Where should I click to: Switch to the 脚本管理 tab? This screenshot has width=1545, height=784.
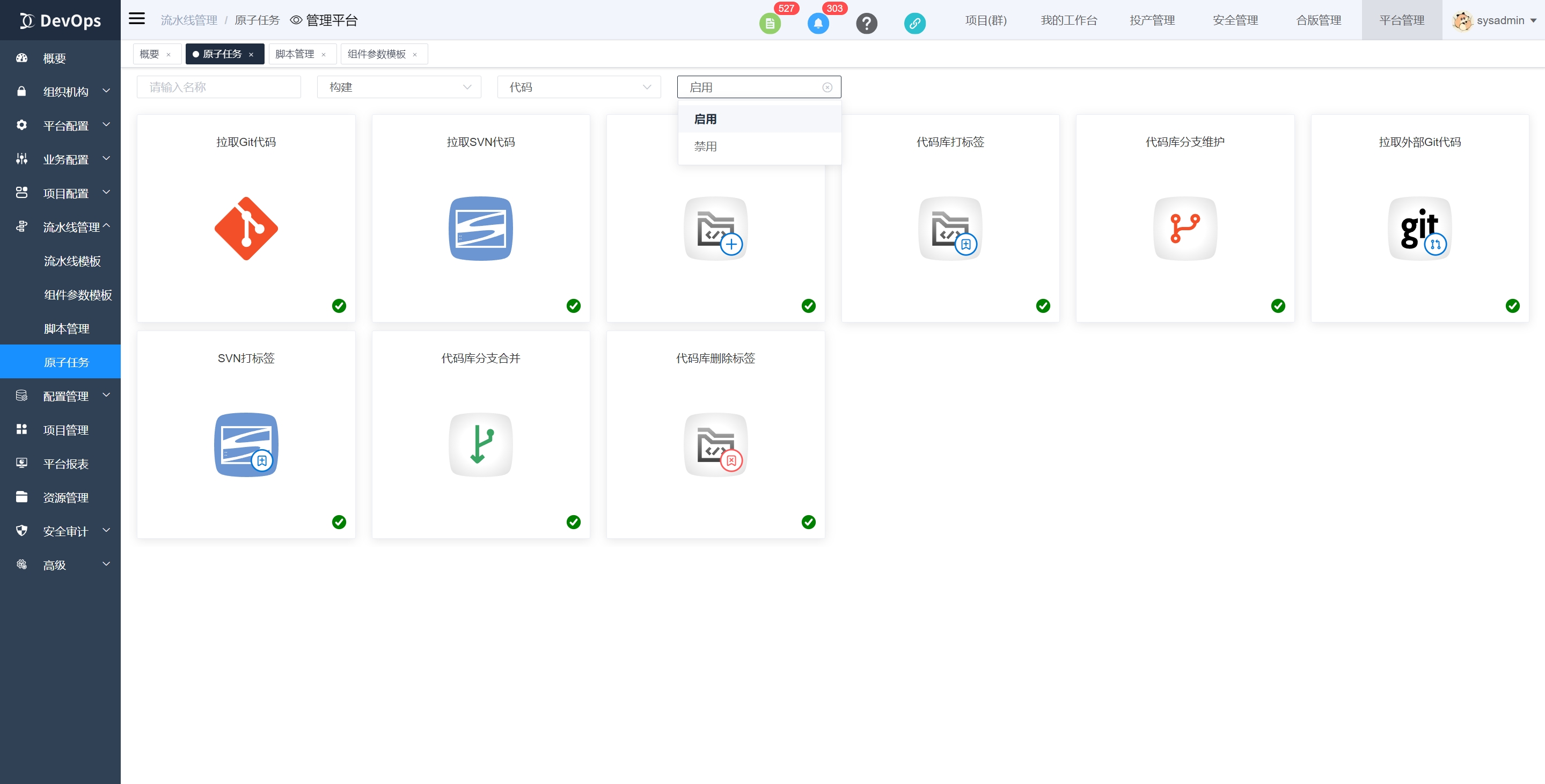[295, 54]
